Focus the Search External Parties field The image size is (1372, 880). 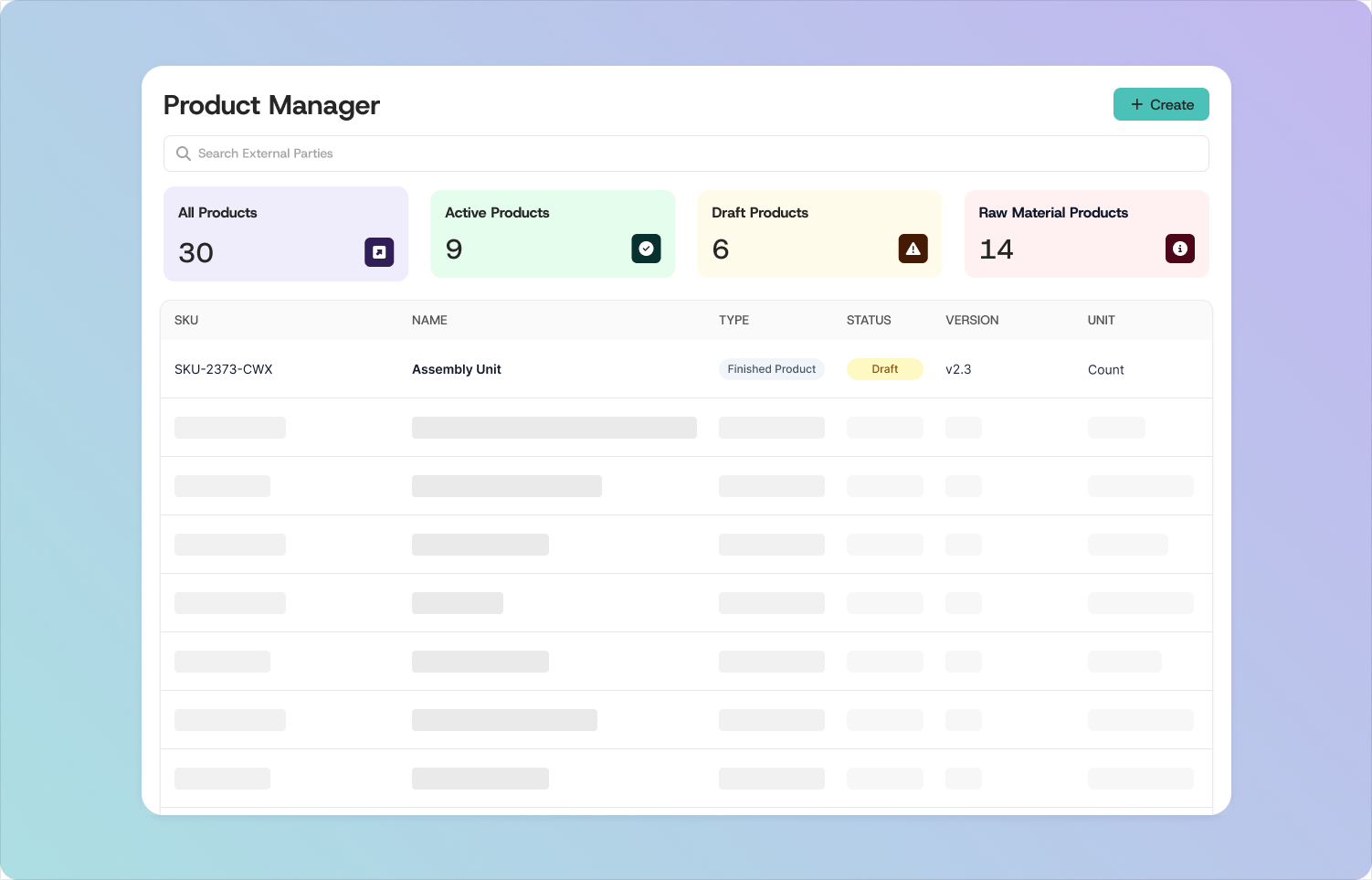point(686,154)
